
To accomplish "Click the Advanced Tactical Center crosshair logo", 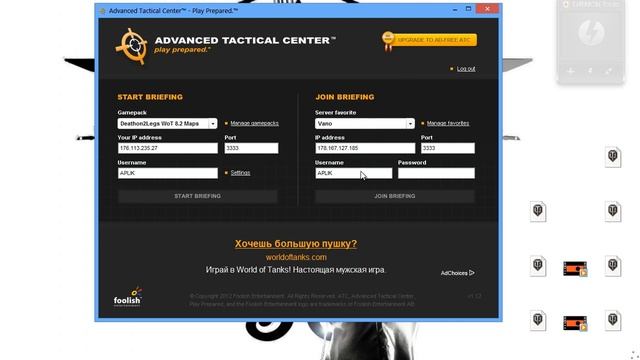I will pos(131,46).
